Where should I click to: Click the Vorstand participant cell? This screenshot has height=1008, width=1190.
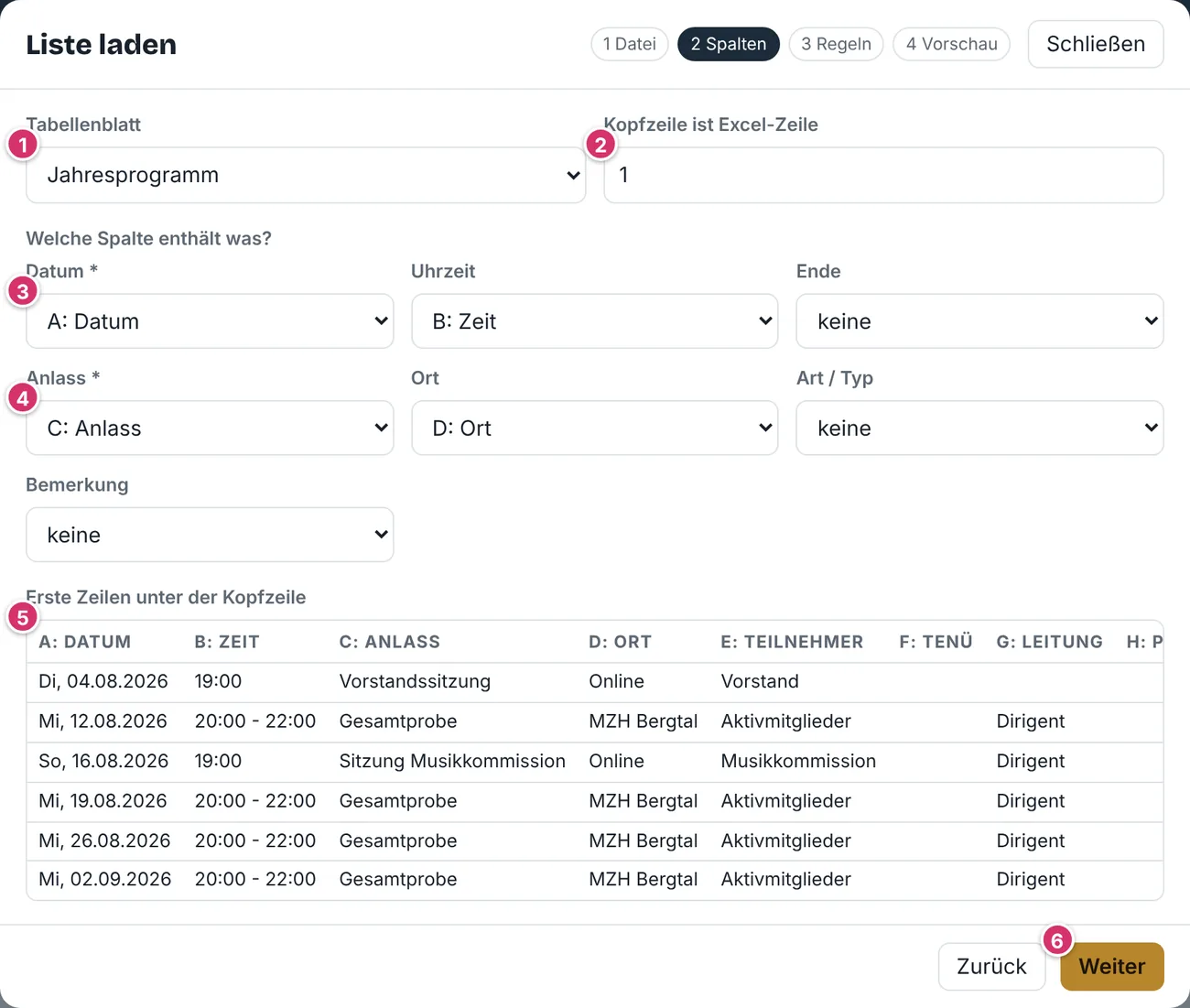[760, 681]
